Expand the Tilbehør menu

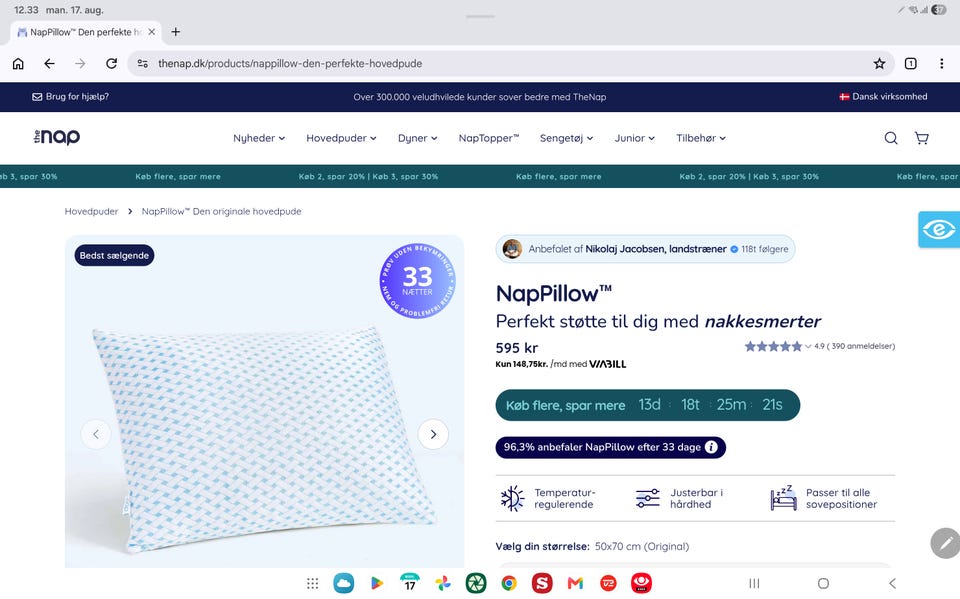(x=701, y=138)
